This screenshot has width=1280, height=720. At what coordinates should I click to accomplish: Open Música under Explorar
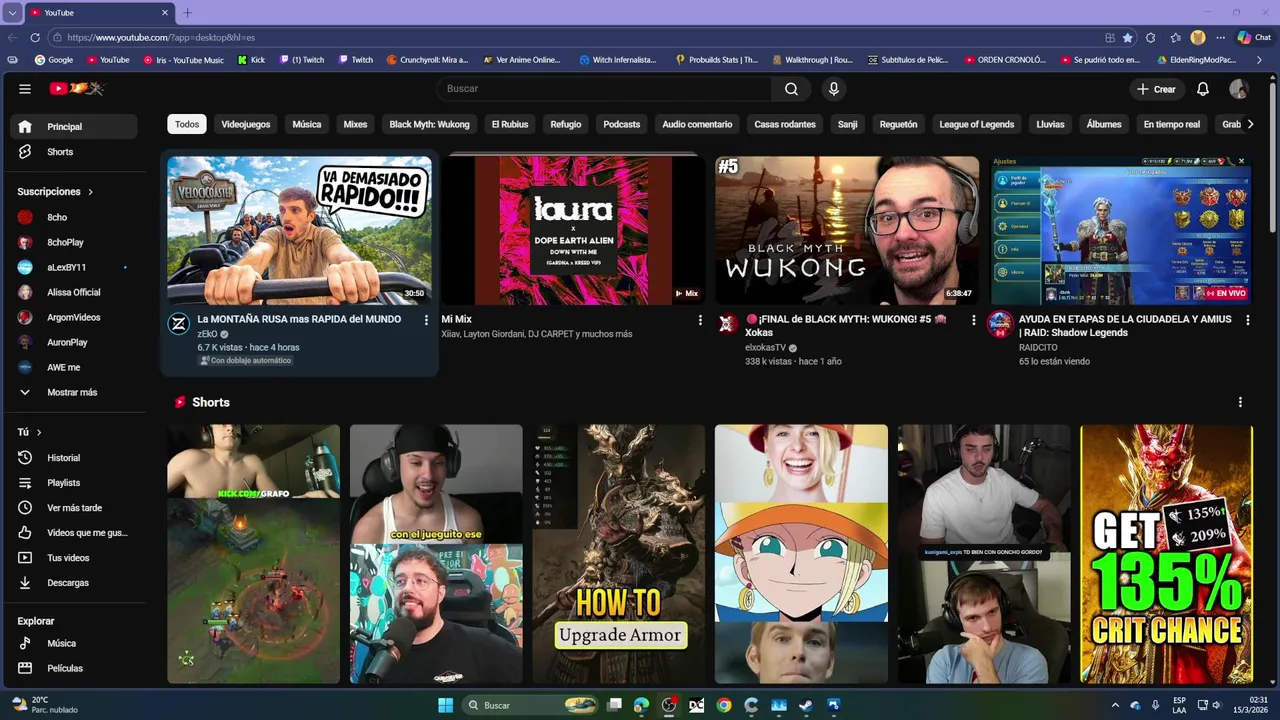[x=74, y=643]
